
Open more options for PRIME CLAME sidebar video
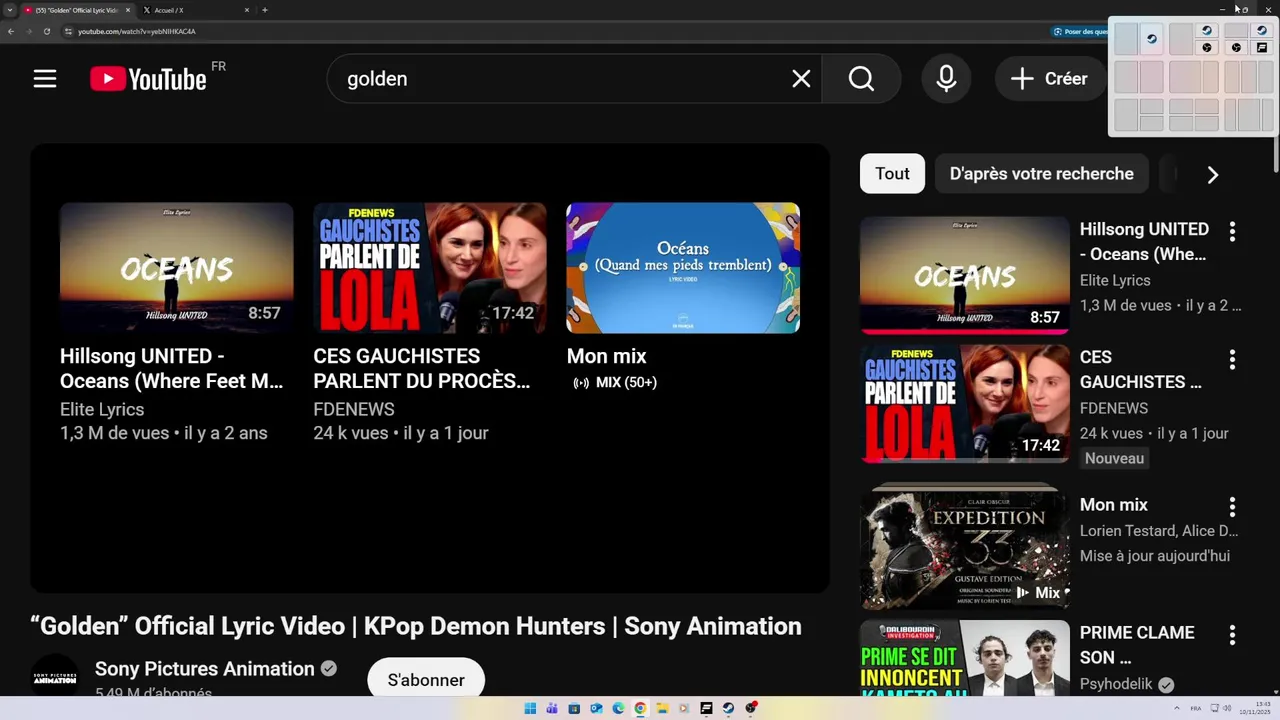pyautogui.click(x=1232, y=635)
